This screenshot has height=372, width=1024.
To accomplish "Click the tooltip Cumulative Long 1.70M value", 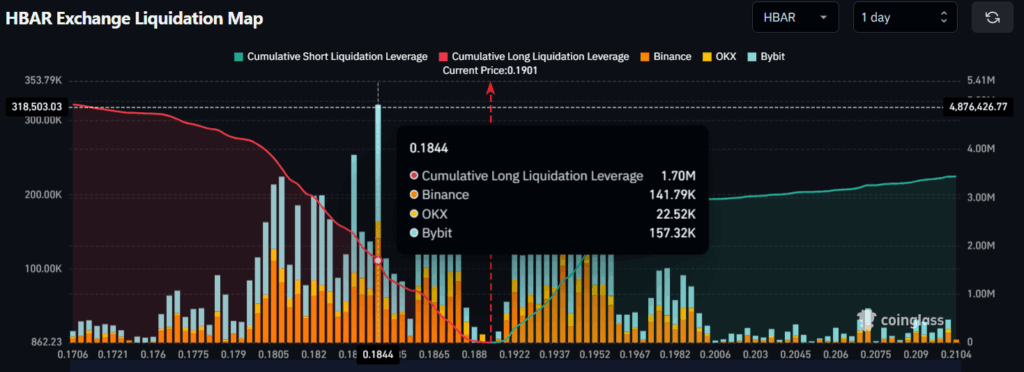I will click(679, 176).
